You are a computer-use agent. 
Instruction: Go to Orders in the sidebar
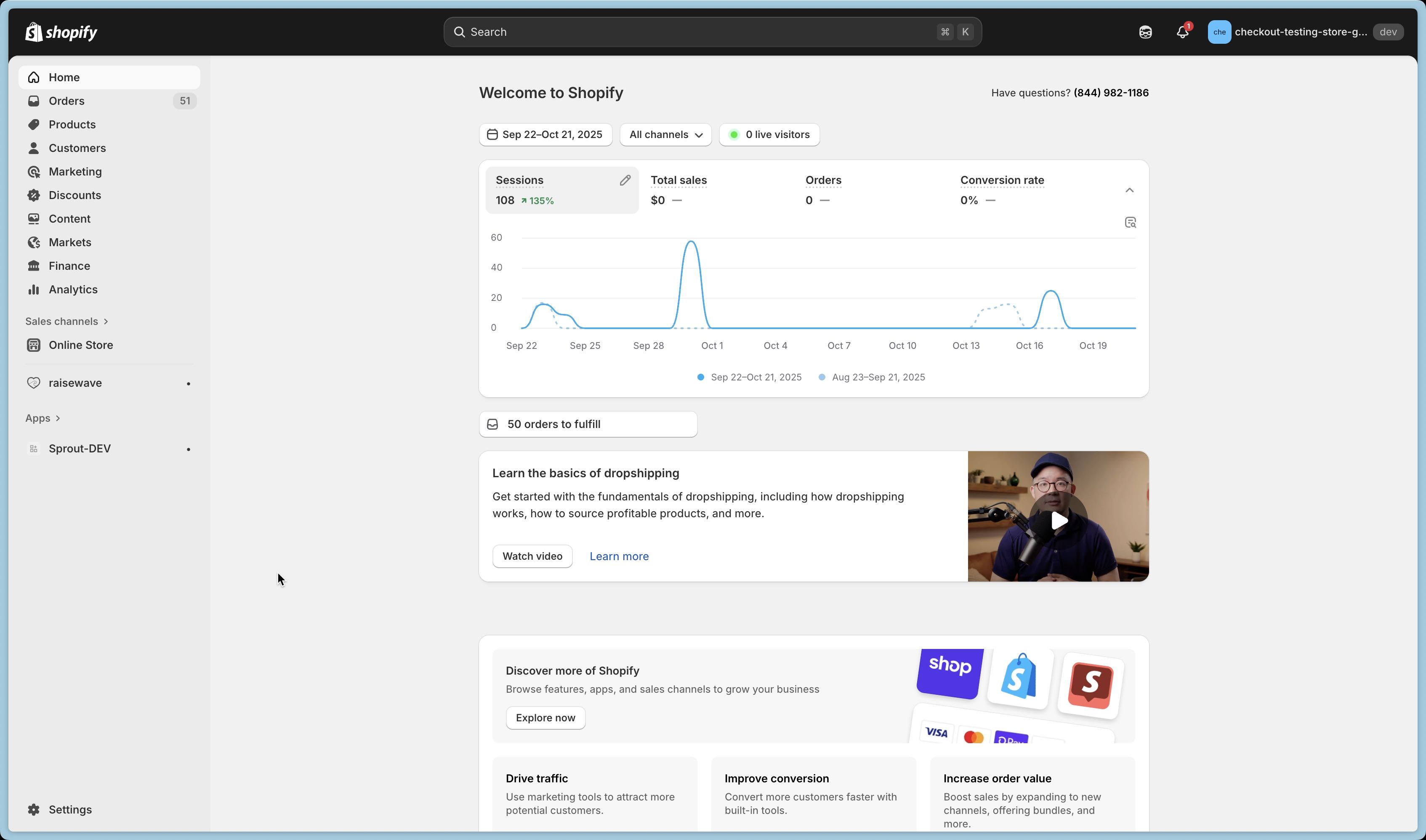click(66, 101)
